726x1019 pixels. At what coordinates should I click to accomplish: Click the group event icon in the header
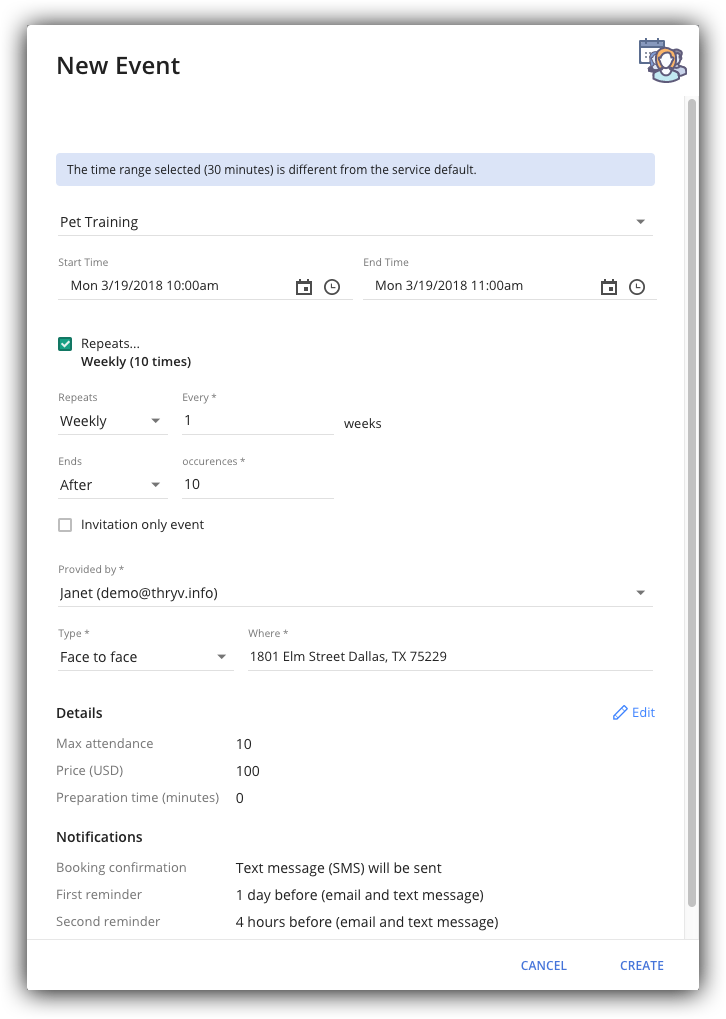[662, 60]
